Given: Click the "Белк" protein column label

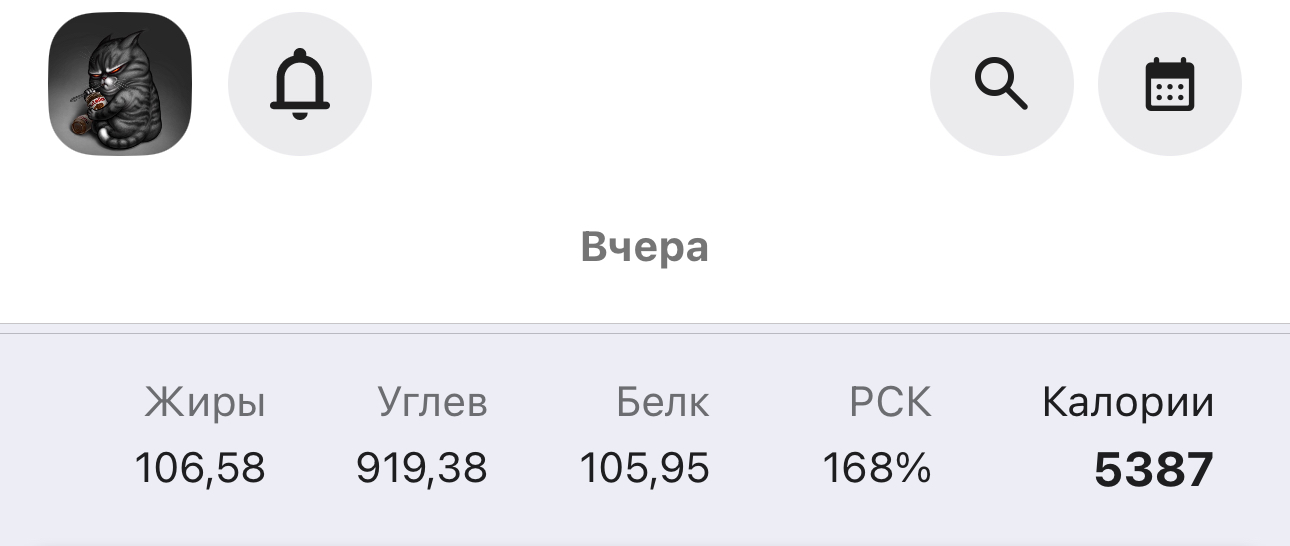Looking at the screenshot, I should [x=662, y=403].
